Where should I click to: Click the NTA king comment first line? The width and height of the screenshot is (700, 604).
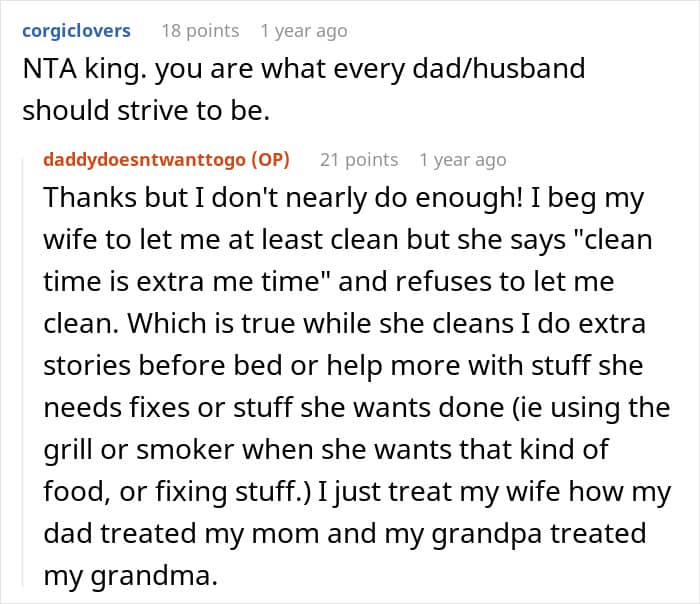[304, 69]
